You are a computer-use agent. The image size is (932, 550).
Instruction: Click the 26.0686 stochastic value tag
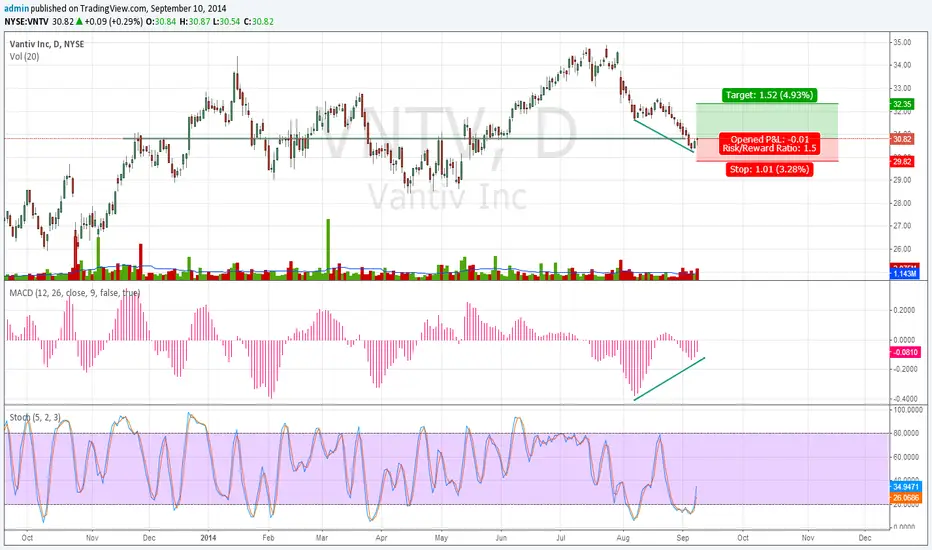(x=905, y=498)
